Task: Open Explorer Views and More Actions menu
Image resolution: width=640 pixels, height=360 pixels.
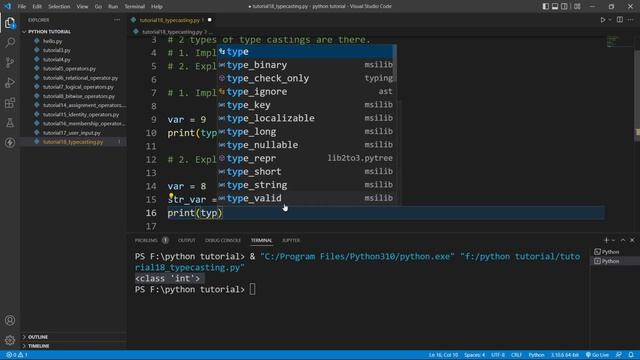Action: point(117,20)
